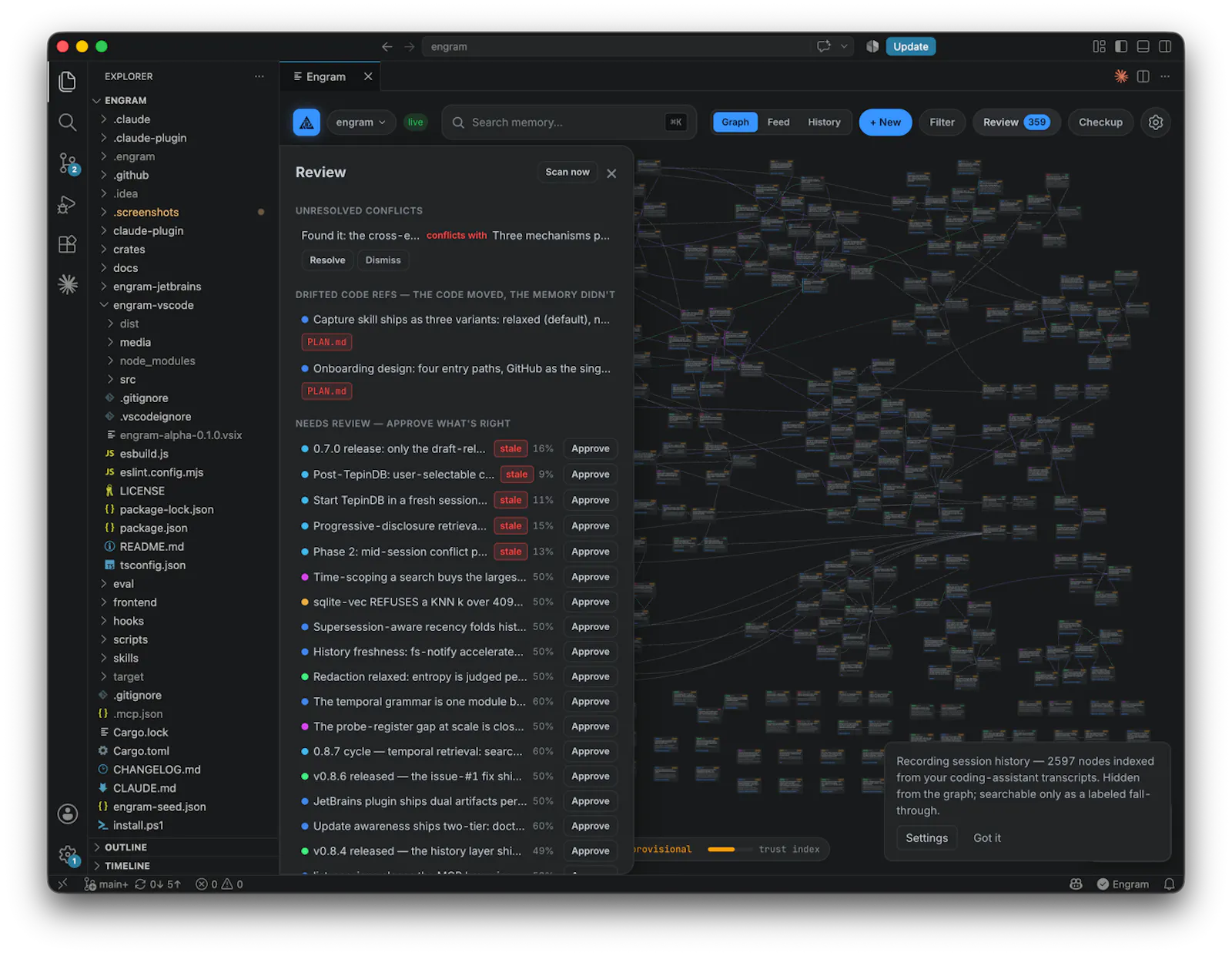
Task: Run the Checkup button
Action: 1100,122
